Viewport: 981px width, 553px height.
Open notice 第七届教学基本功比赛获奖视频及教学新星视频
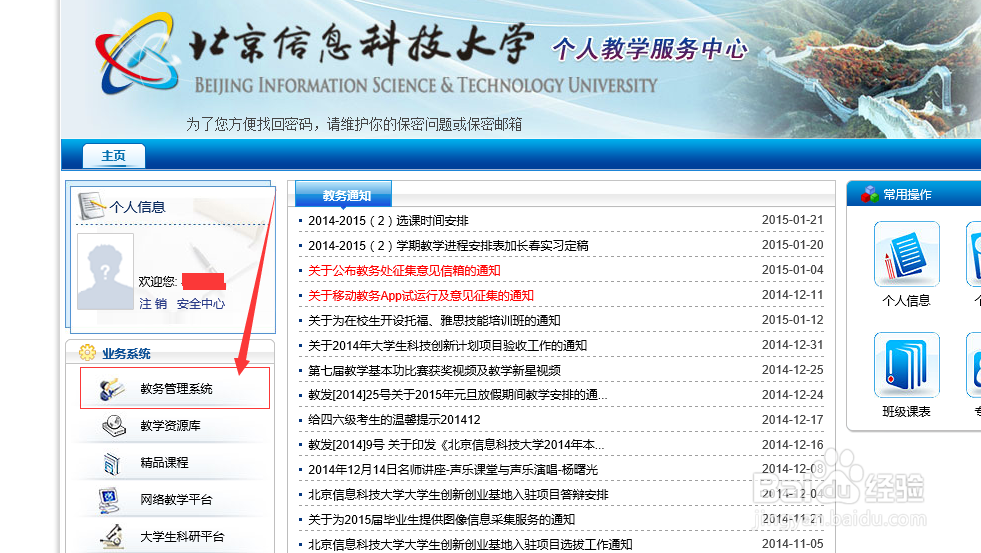[x=434, y=371]
